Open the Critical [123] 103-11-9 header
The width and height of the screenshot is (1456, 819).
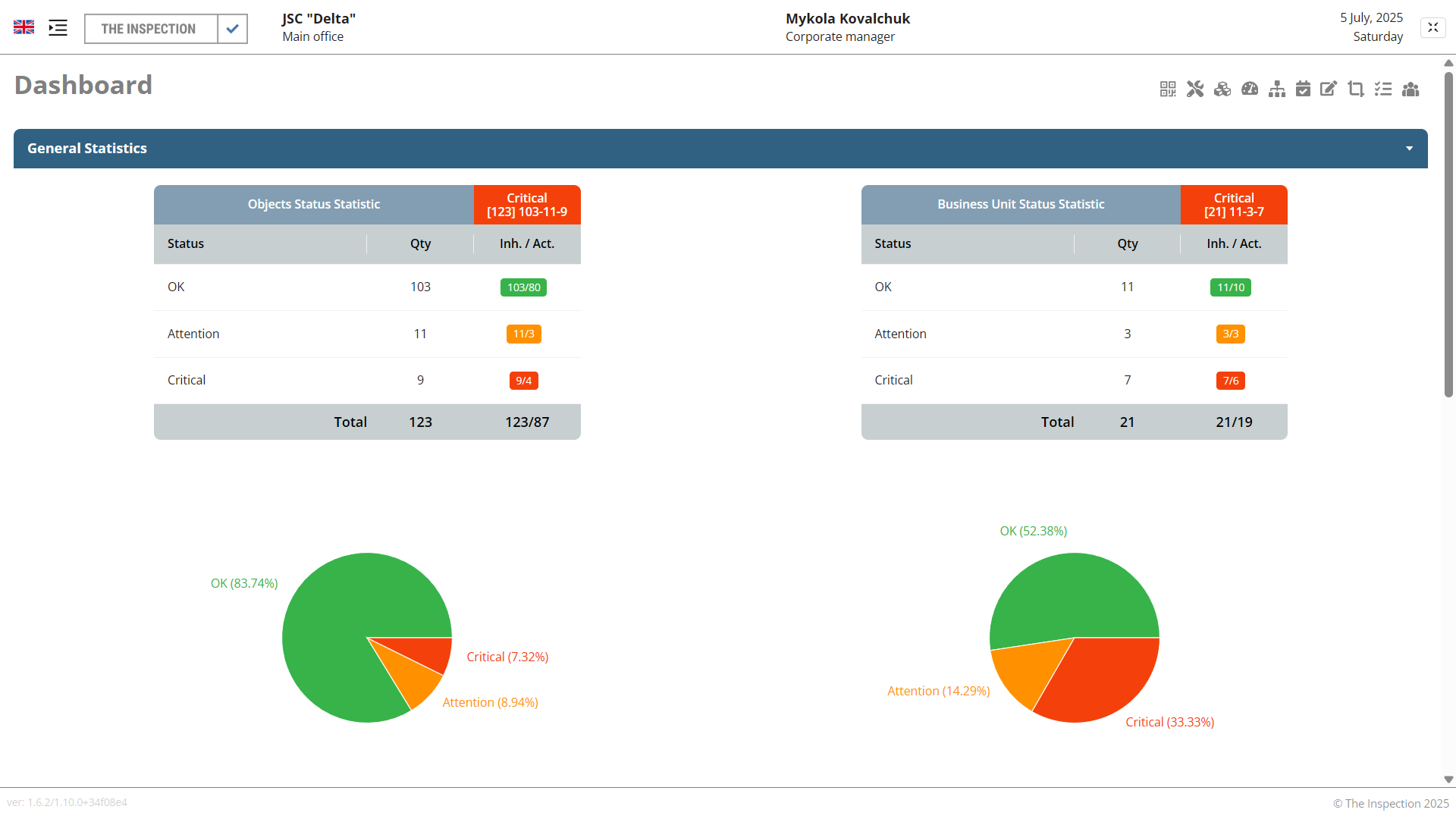point(526,204)
